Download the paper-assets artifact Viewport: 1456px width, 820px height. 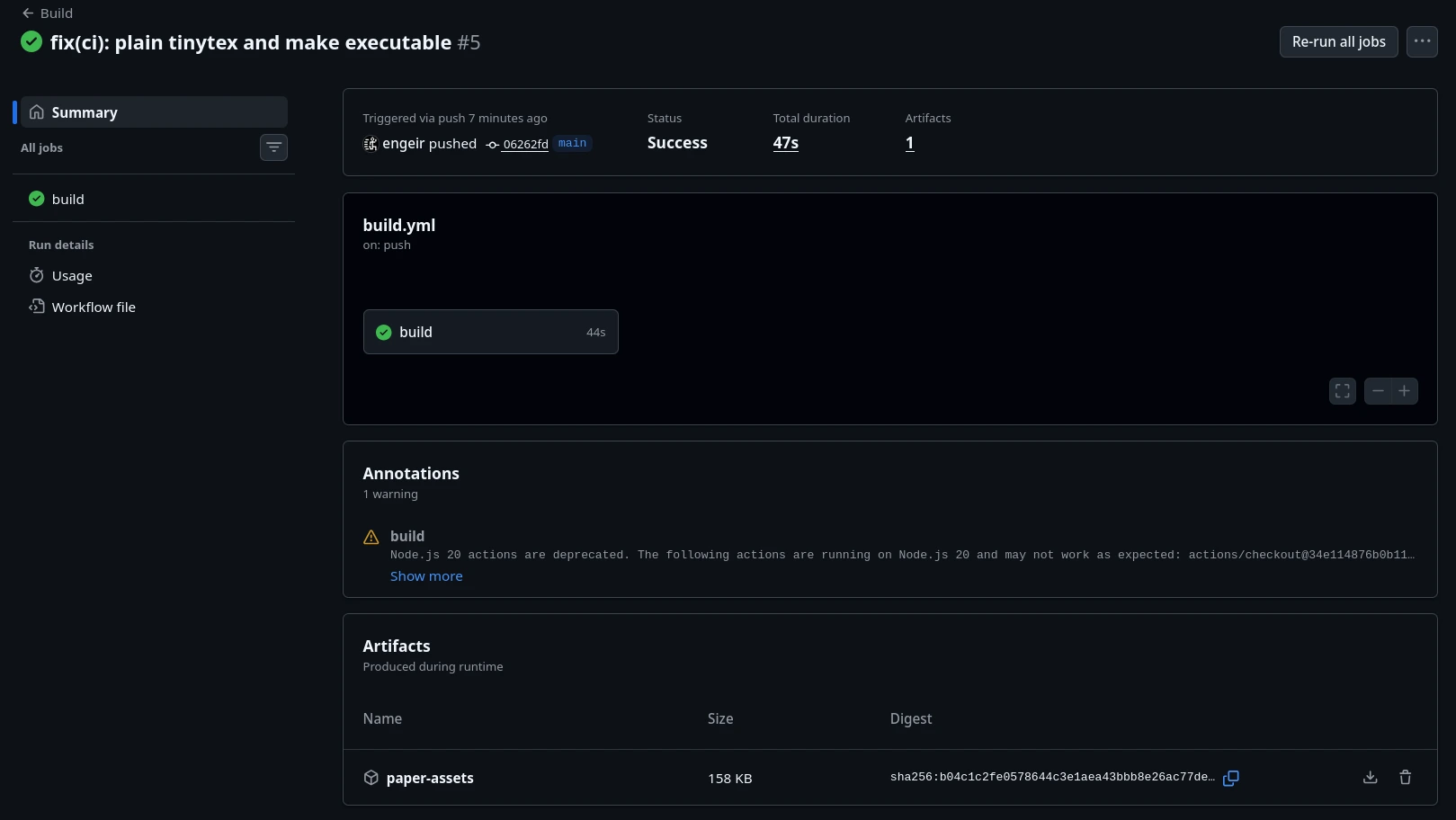coord(1370,778)
